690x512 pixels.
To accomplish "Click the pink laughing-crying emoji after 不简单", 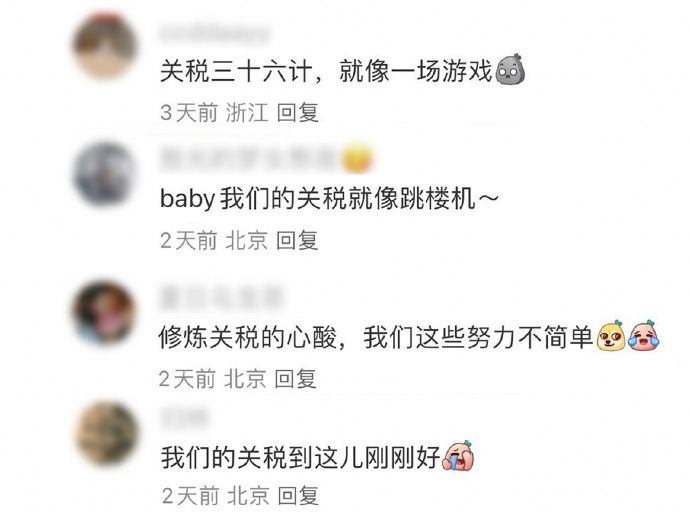I will 644,336.
